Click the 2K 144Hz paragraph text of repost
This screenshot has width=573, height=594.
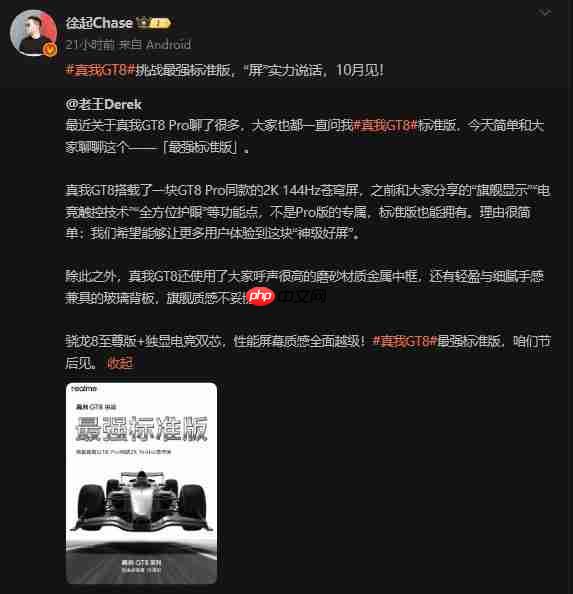[x=308, y=212]
